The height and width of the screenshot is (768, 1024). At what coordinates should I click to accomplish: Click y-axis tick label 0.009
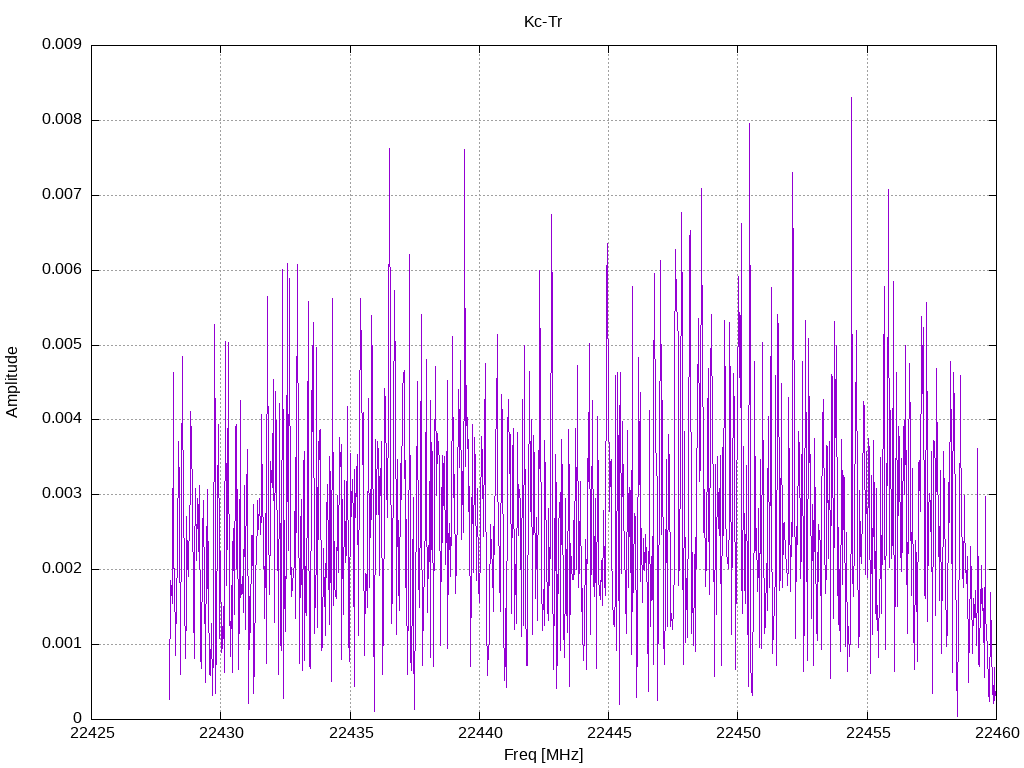pos(62,44)
